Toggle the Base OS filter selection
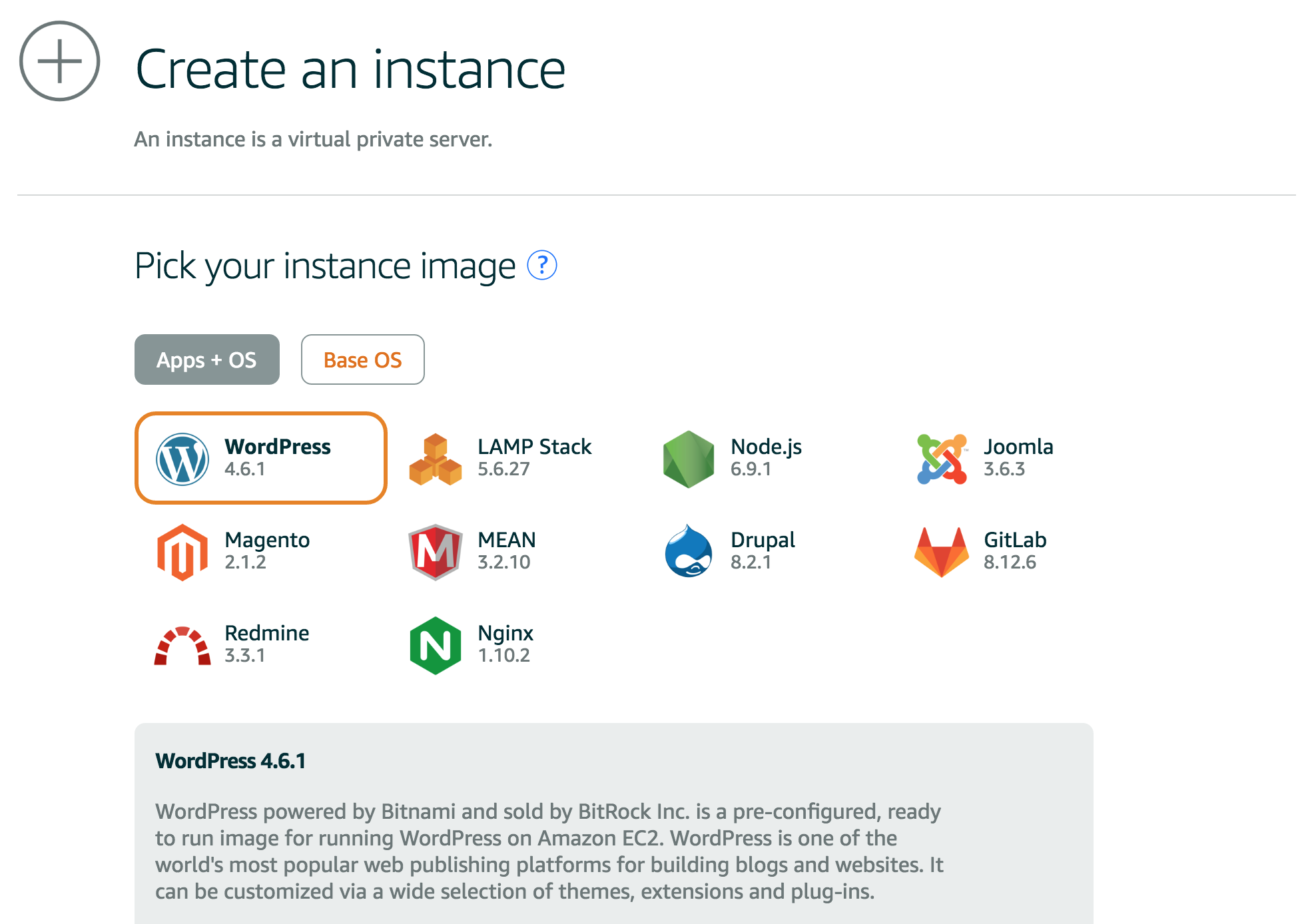The width and height of the screenshot is (1308, 924). 362,360
